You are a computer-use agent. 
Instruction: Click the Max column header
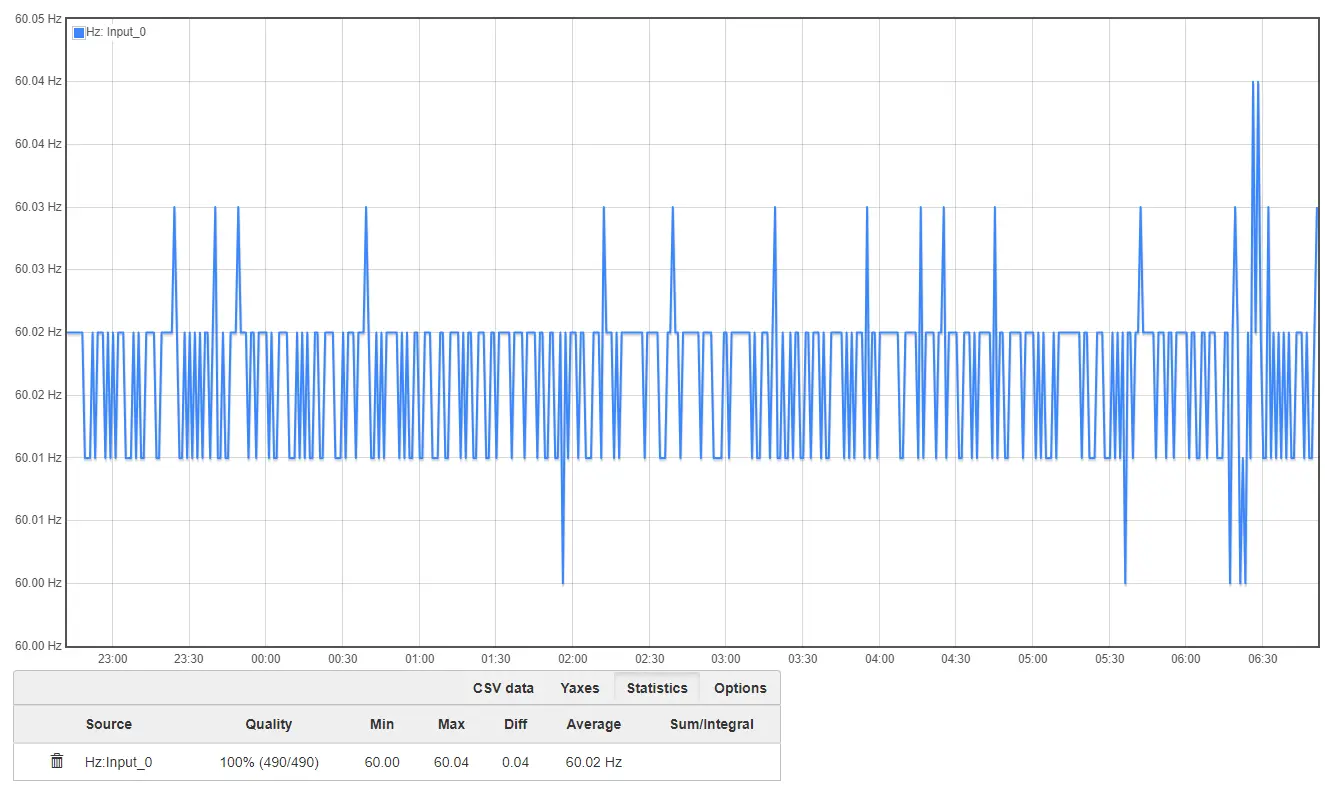(451, 724)
